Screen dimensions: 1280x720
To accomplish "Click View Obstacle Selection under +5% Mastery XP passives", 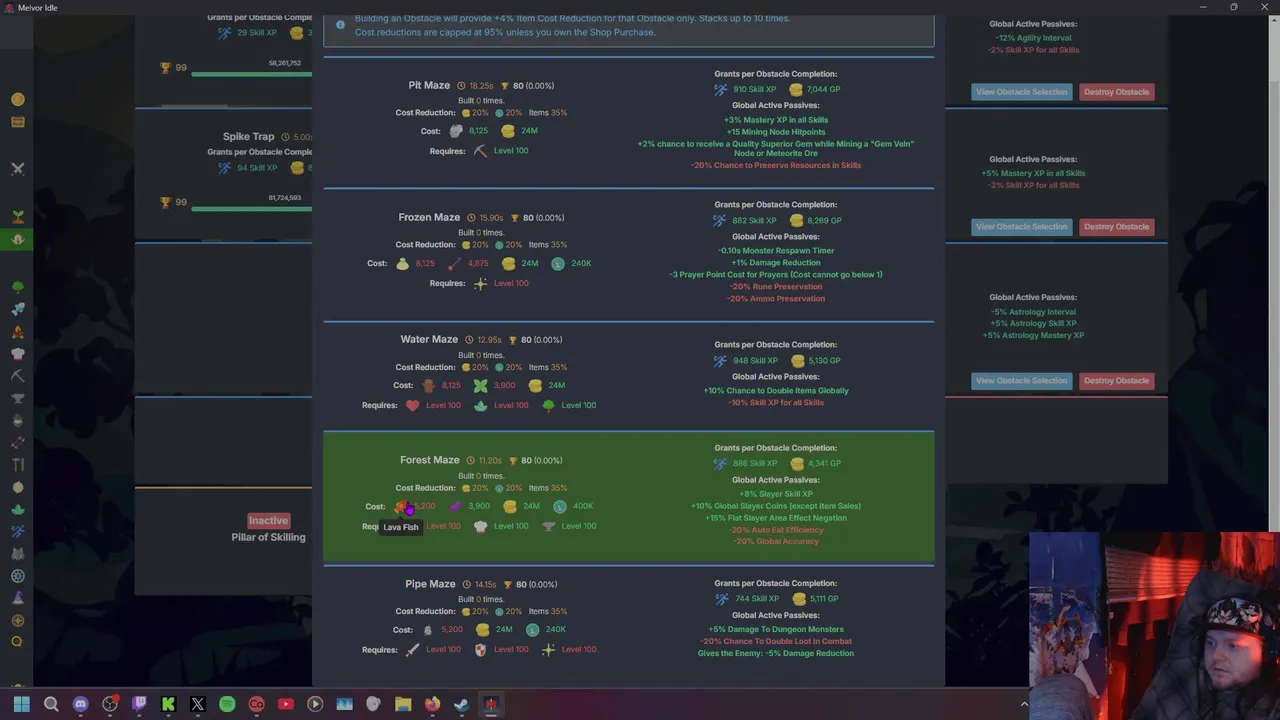I will (x=1021, y=227).
